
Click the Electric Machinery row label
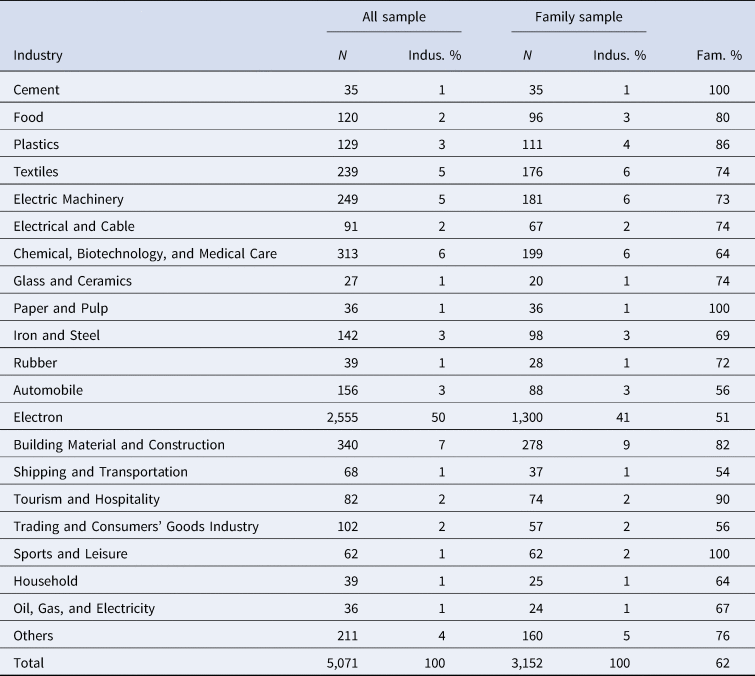click(68, 199)
